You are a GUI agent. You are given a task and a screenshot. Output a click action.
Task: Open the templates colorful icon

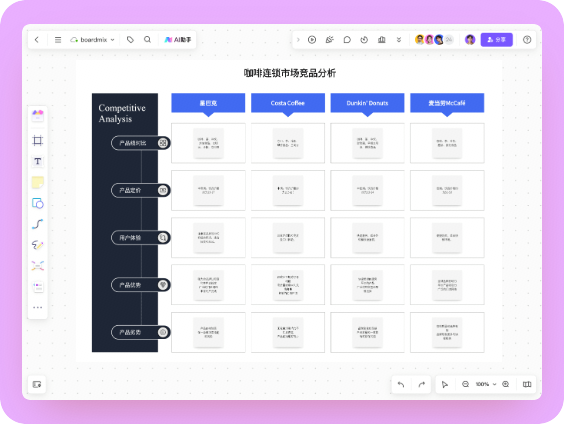38,115
